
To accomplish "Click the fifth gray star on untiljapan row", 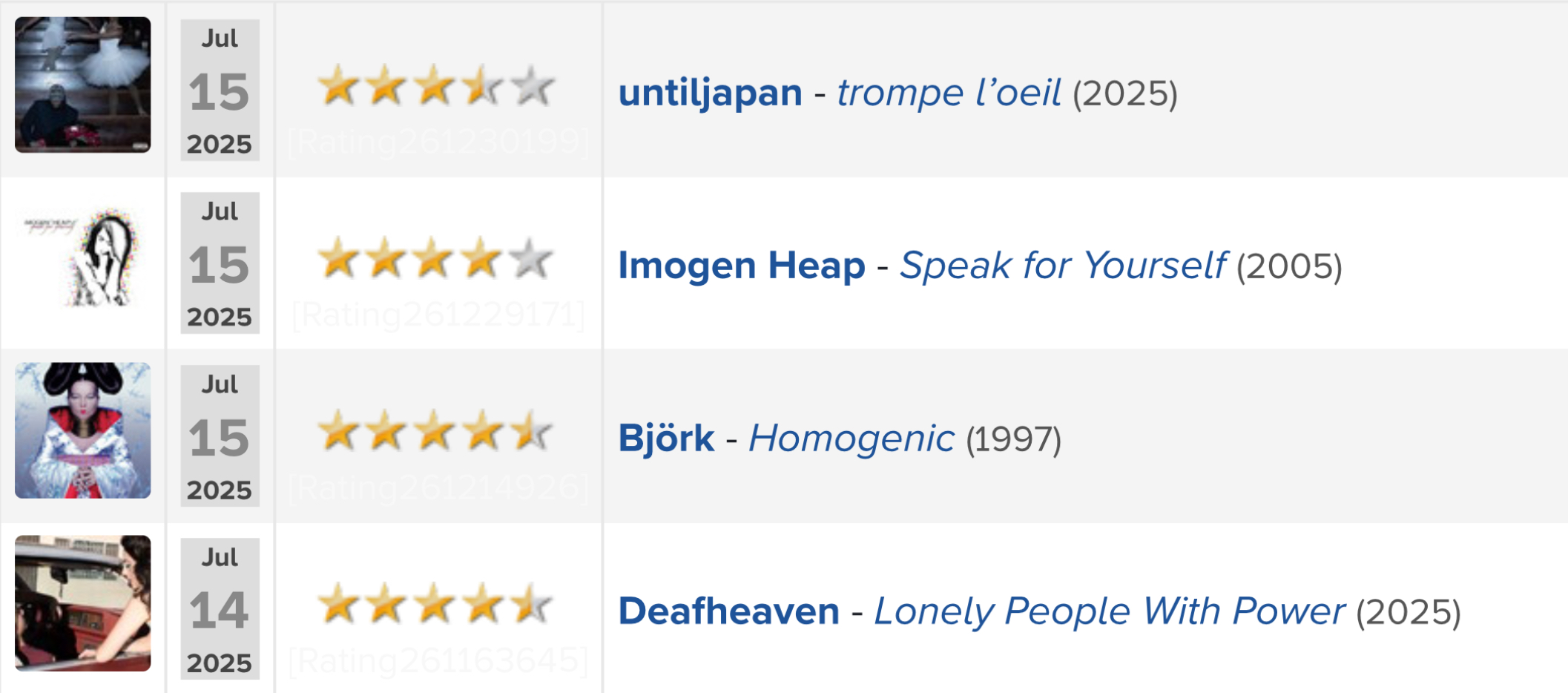I will tap(533, 87).
